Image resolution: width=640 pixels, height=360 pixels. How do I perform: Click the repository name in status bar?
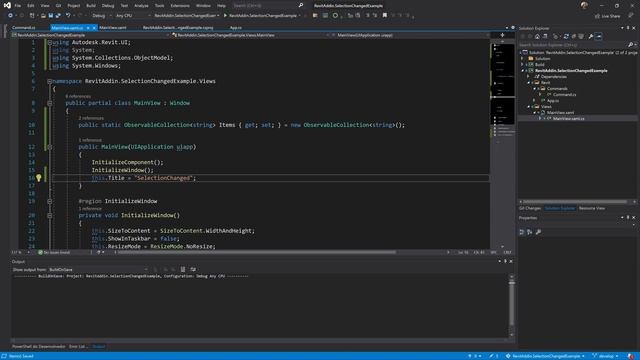point(545,356)
